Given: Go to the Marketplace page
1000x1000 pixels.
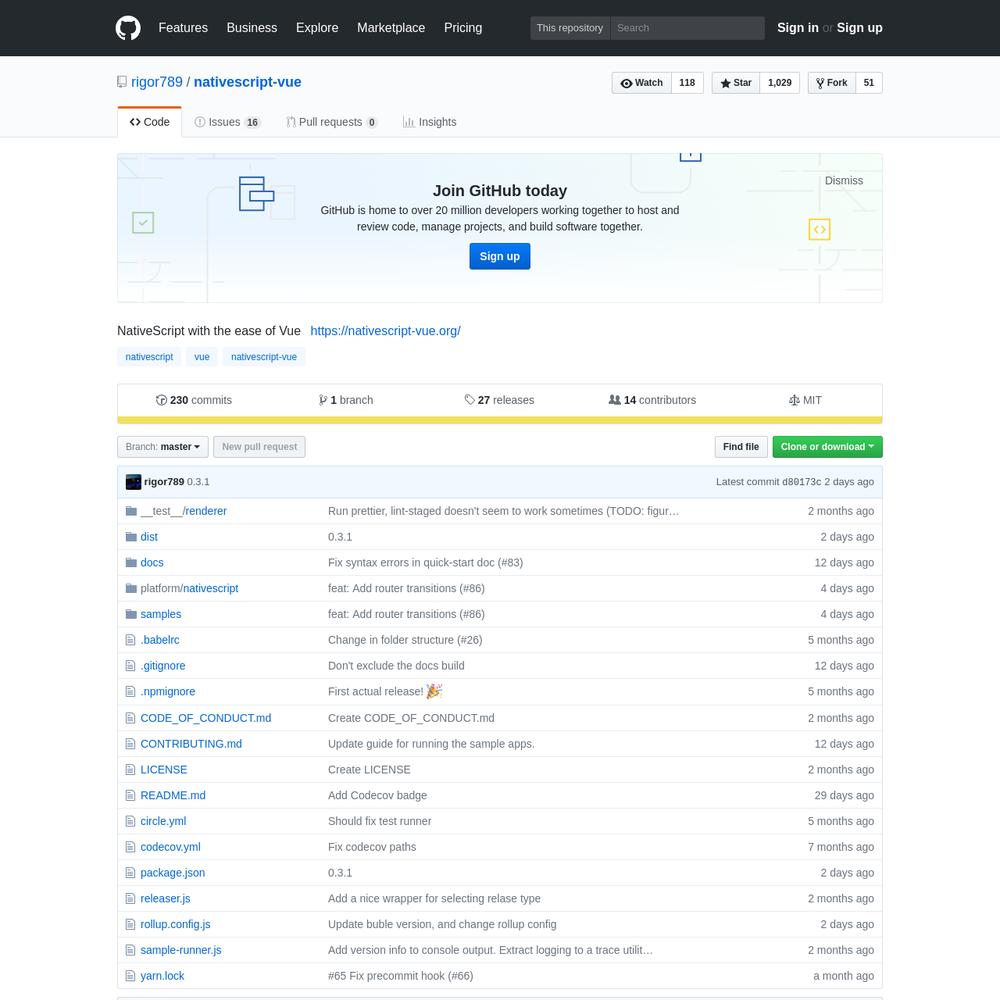Looking at the screenshot, I should tap(391, 28).
